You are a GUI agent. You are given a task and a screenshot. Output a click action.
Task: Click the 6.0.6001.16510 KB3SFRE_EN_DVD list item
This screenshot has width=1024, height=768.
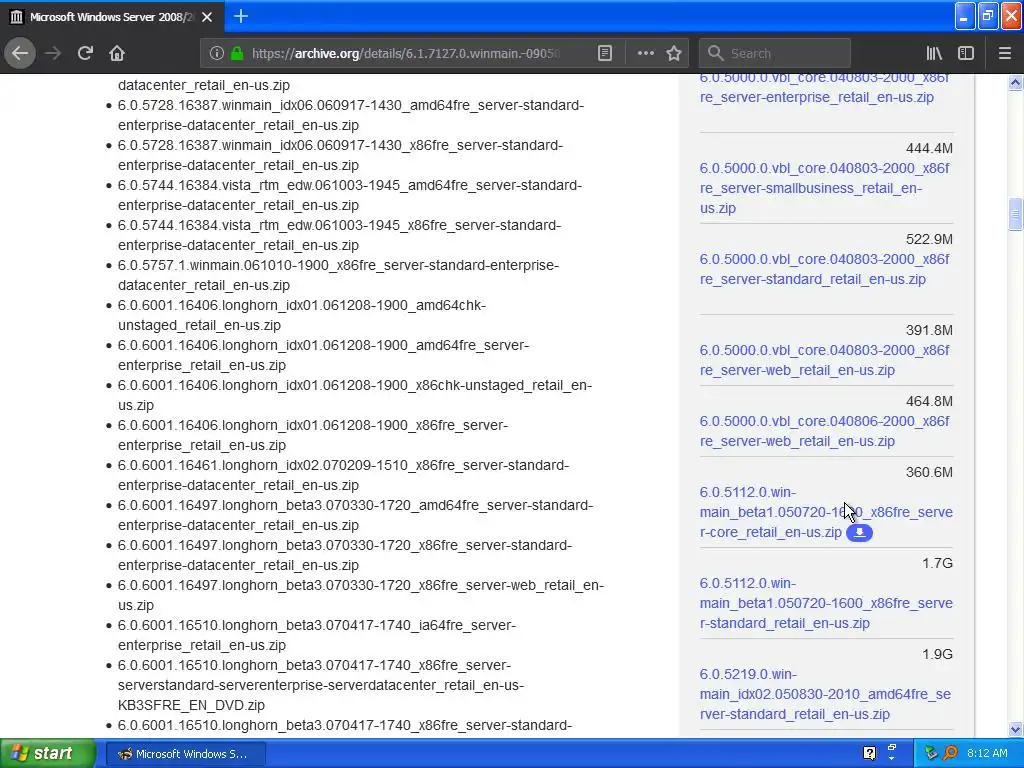pos(321,685)
